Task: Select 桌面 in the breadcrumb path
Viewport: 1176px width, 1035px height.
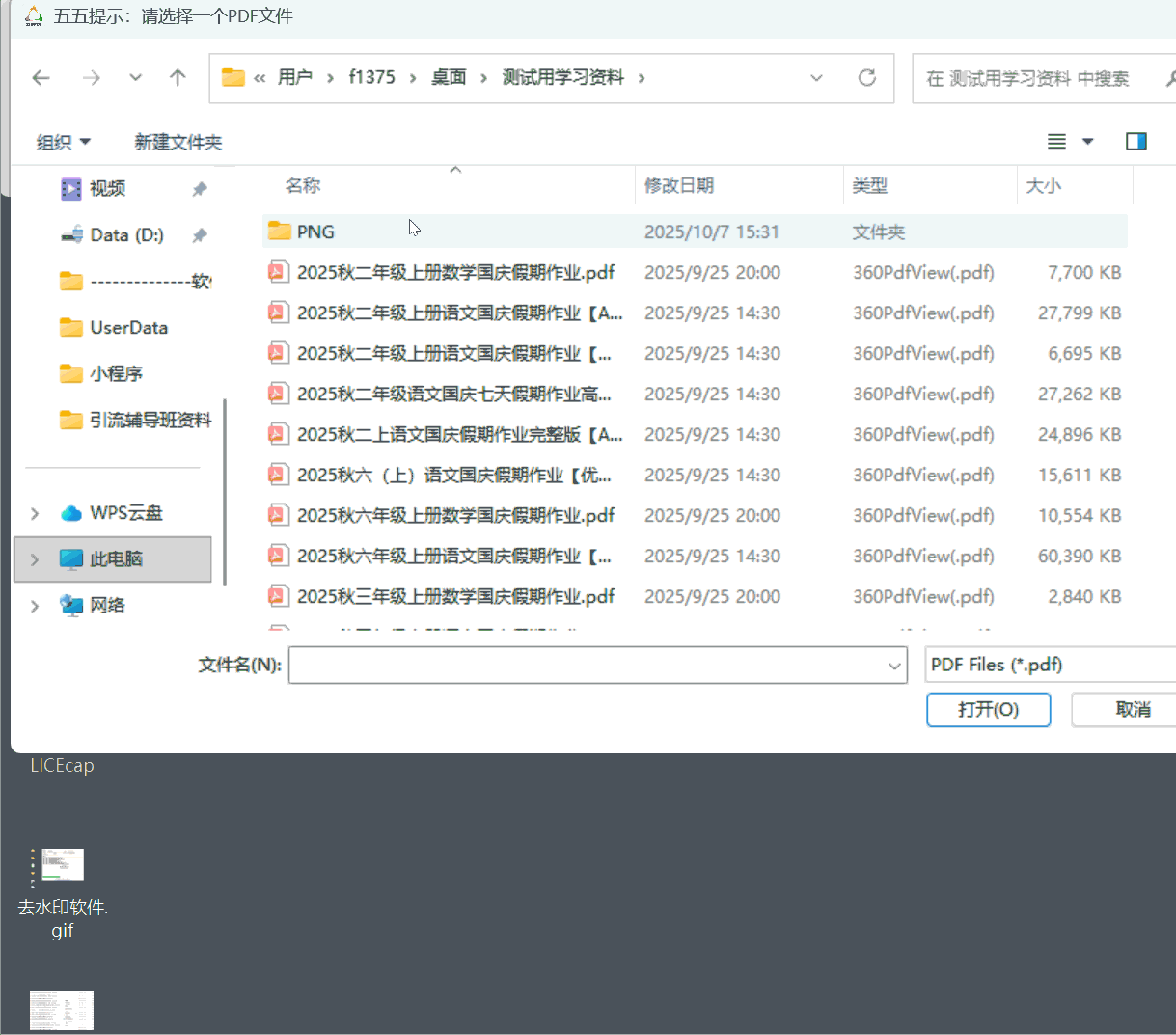Action: coord(449,77)
